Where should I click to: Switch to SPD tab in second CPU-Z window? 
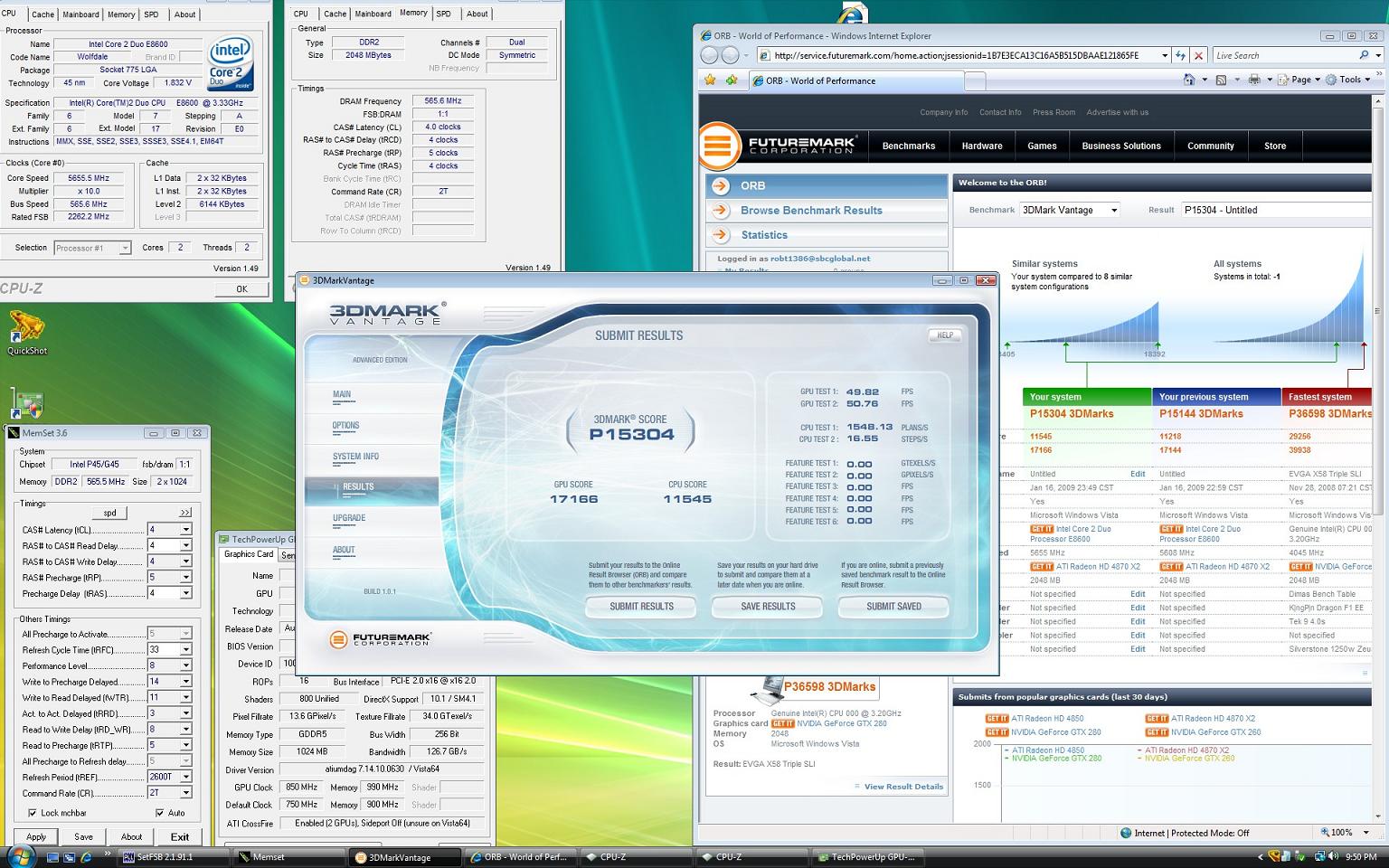click(x=443, y=14)
